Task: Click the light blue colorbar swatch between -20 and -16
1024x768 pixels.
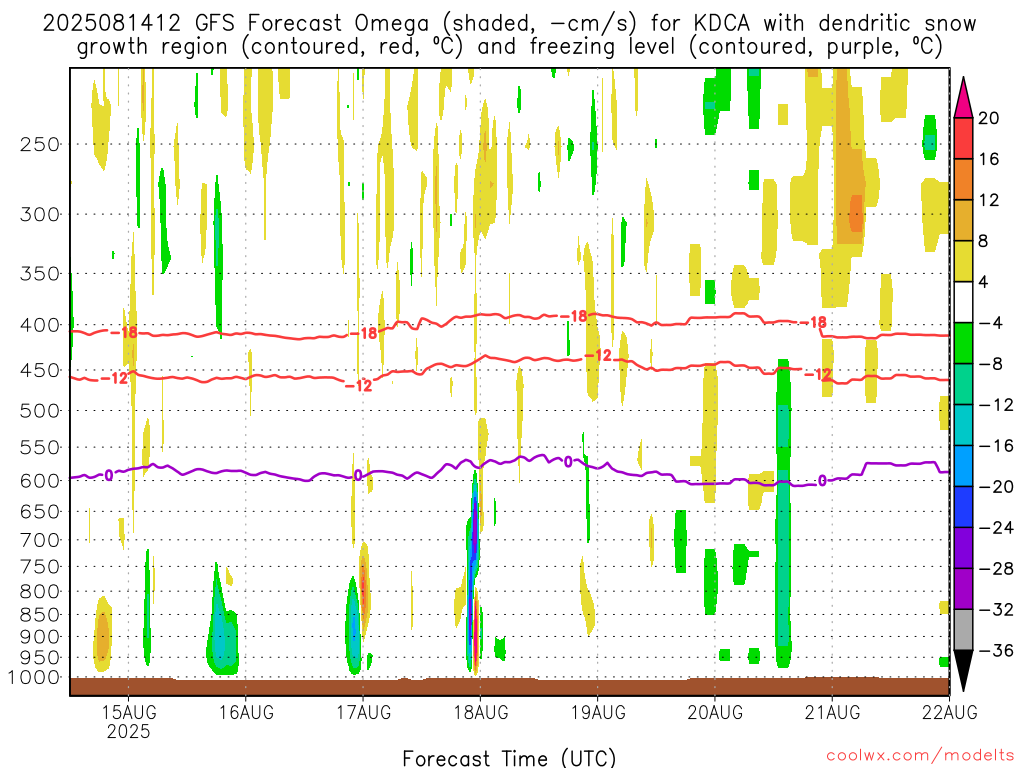Action: (963, 466)
